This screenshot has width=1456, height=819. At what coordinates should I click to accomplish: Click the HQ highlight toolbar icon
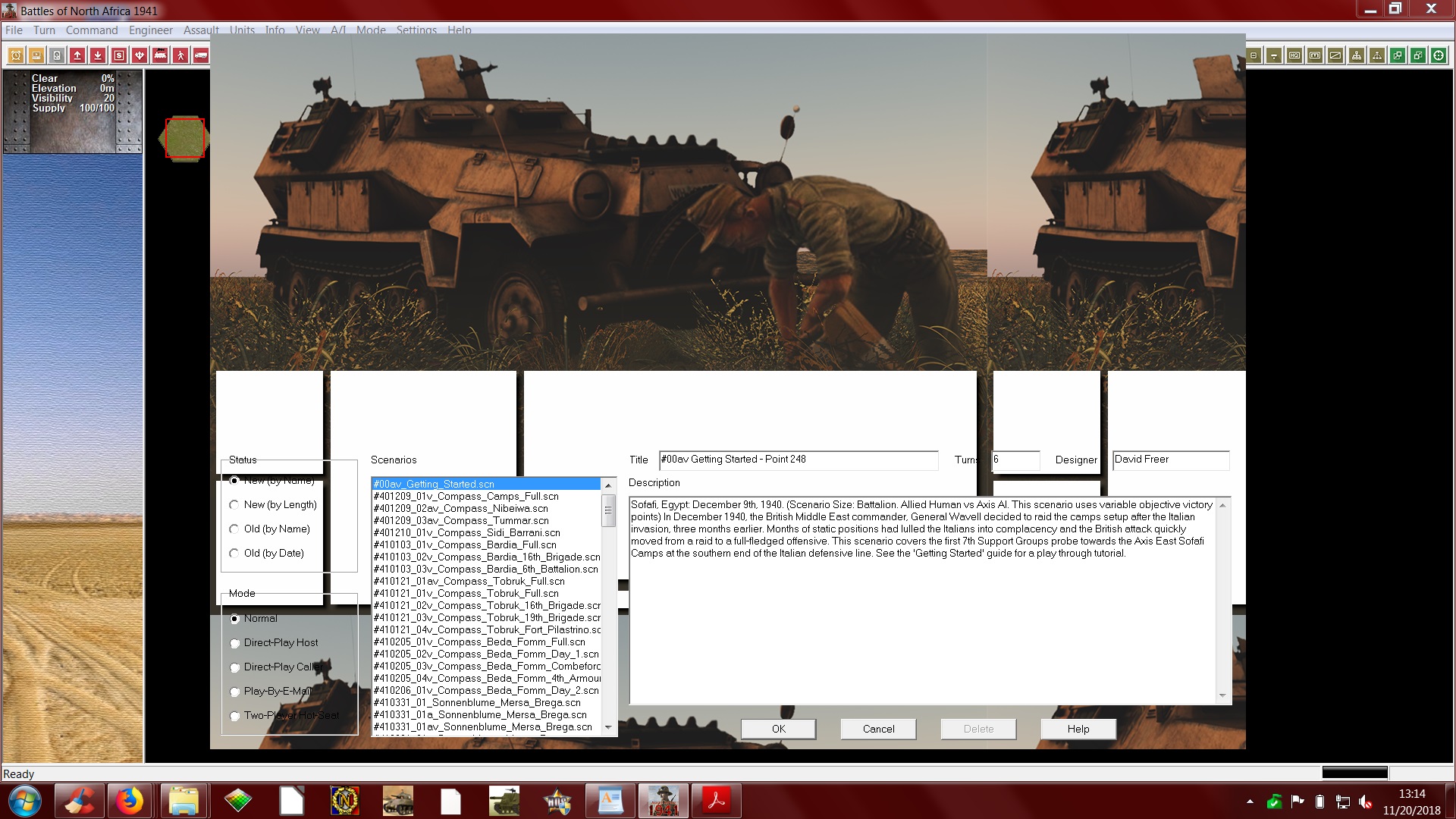point(1294,55)
